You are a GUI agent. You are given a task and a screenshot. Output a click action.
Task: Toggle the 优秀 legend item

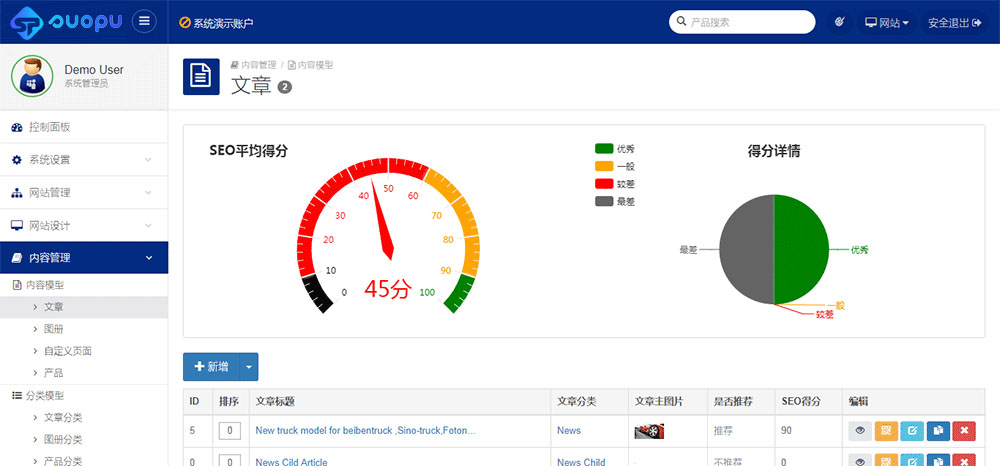pyautogui.click(x=614, y=149)
